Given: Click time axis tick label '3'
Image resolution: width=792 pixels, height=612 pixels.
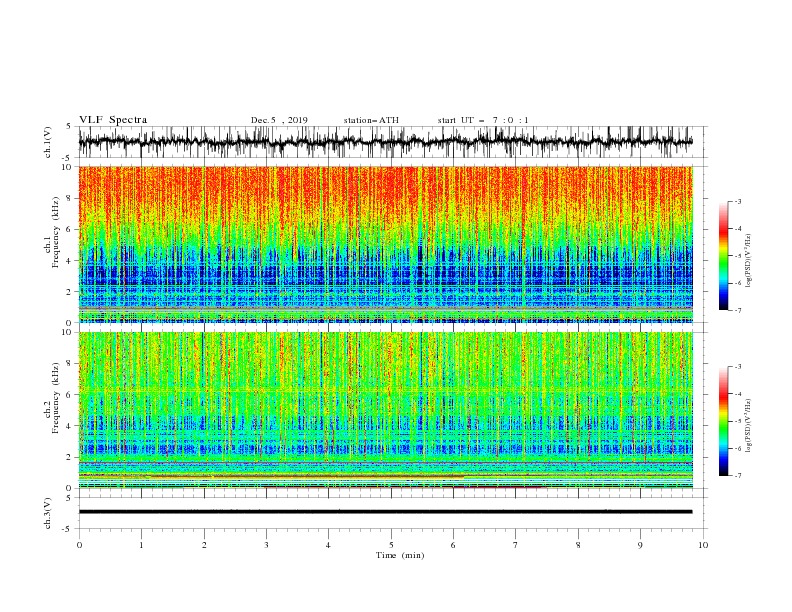Looking at the screenshot, I should tap(266, 545).
